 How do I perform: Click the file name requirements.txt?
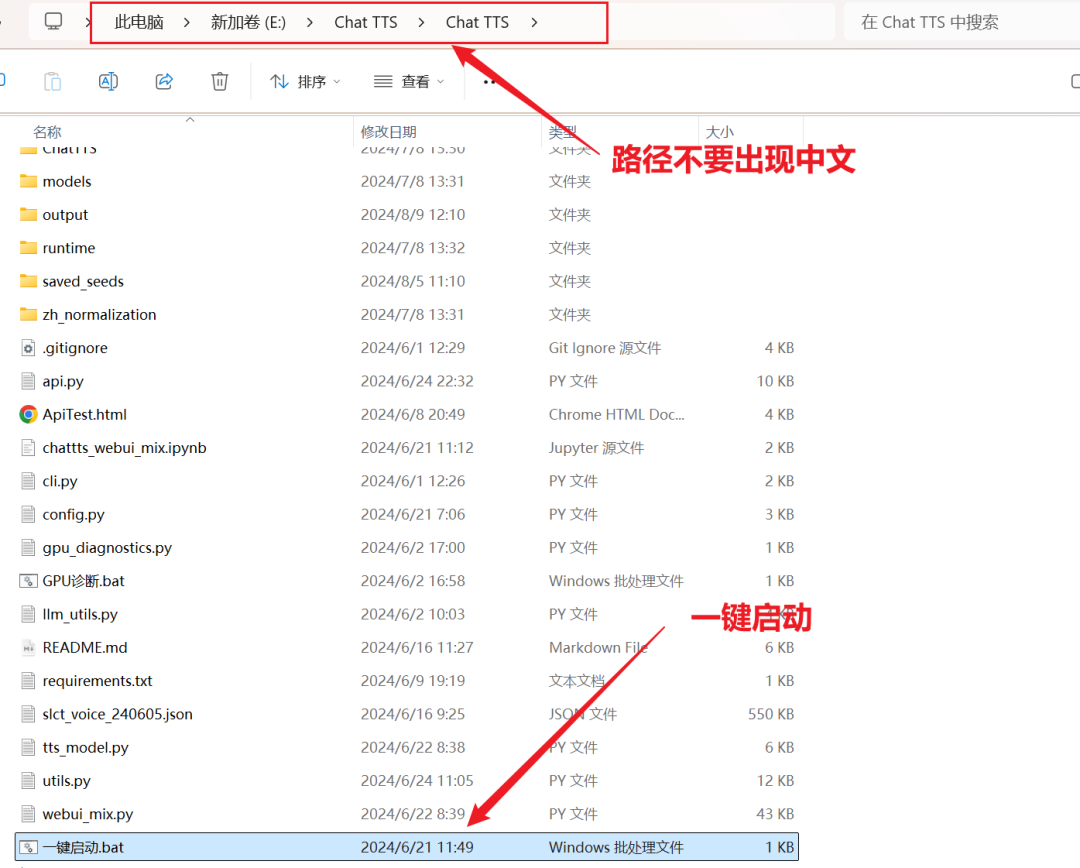pyautogui.click(x=97, y=681)
